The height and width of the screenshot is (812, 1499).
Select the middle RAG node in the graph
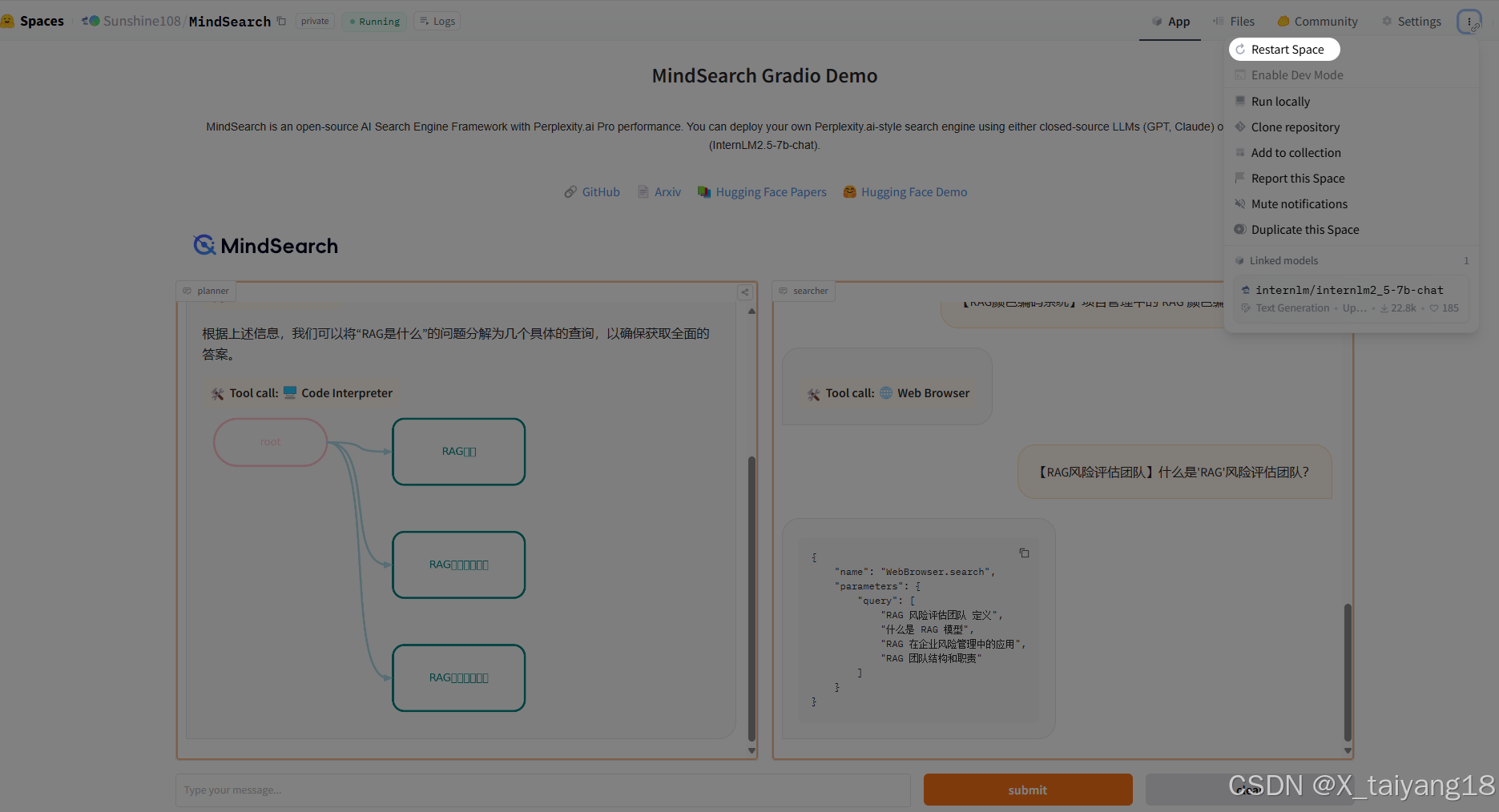459,565
